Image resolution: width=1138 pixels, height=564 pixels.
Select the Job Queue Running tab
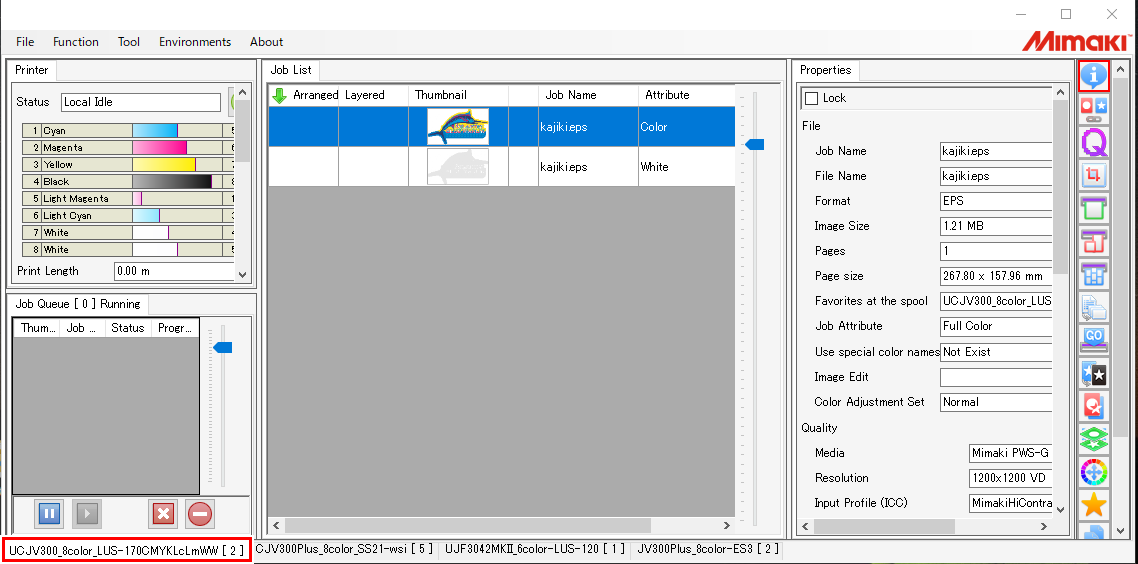point(78,304)
